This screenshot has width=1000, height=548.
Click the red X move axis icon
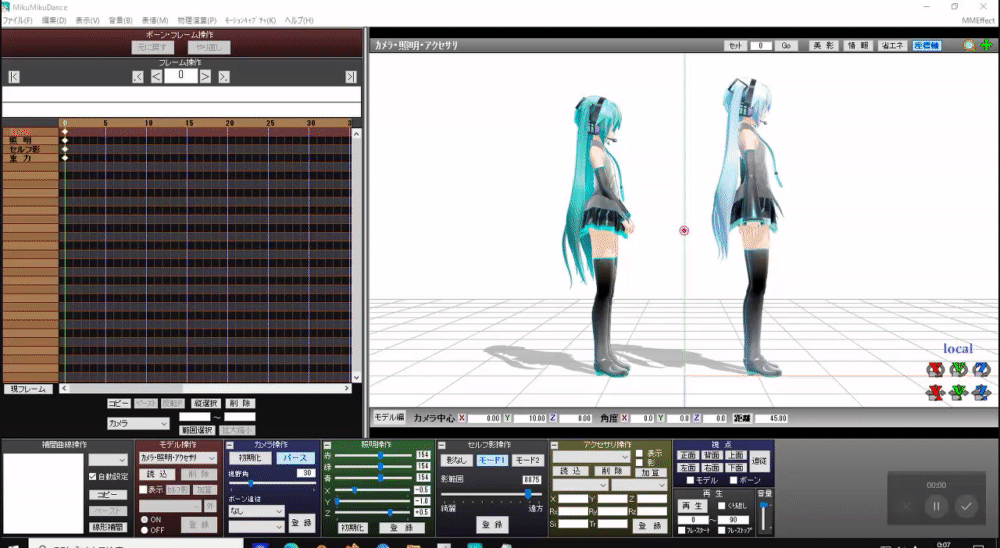click(x=936, y=392)
